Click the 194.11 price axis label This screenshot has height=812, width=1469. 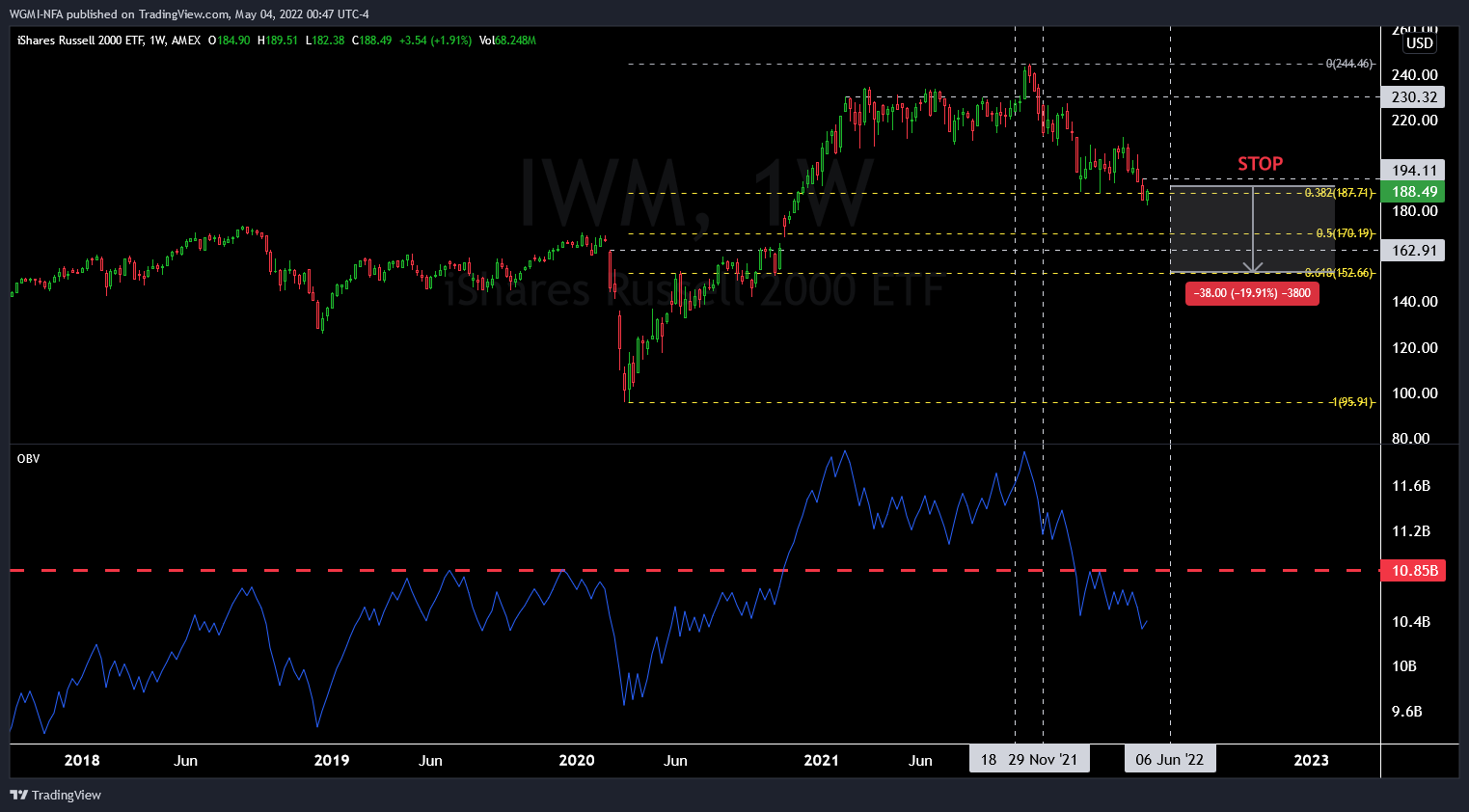[1414, 170]
